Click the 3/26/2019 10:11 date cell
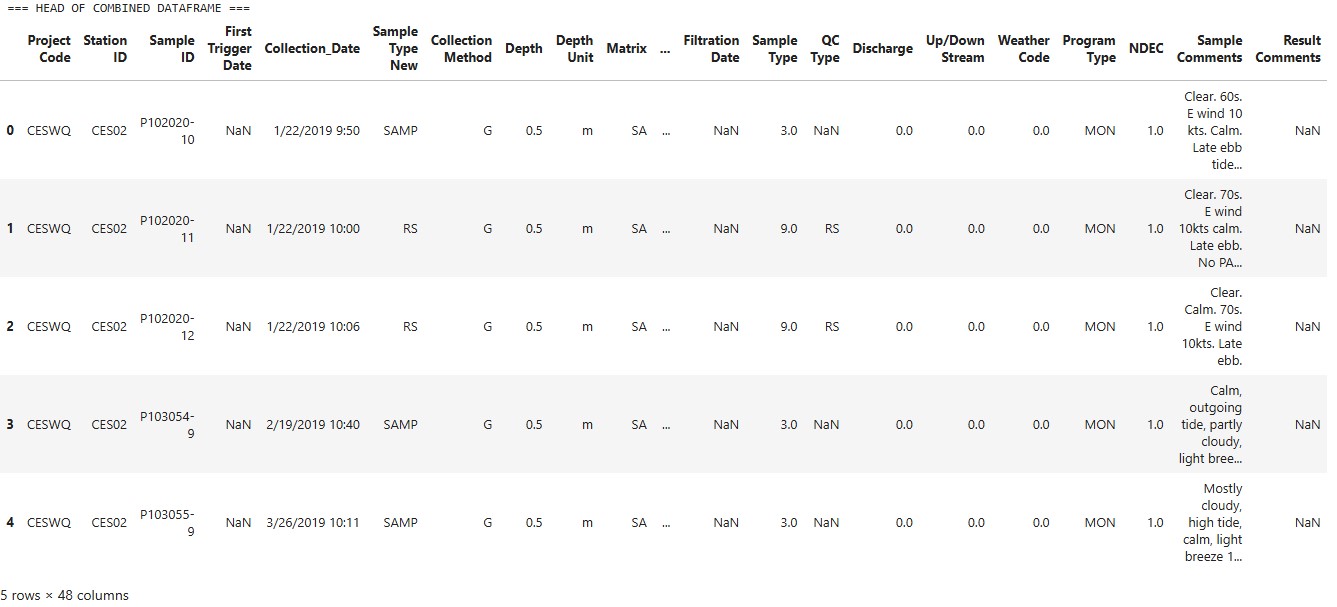Screen dimensions: 1337x607 tap(313, 523)
